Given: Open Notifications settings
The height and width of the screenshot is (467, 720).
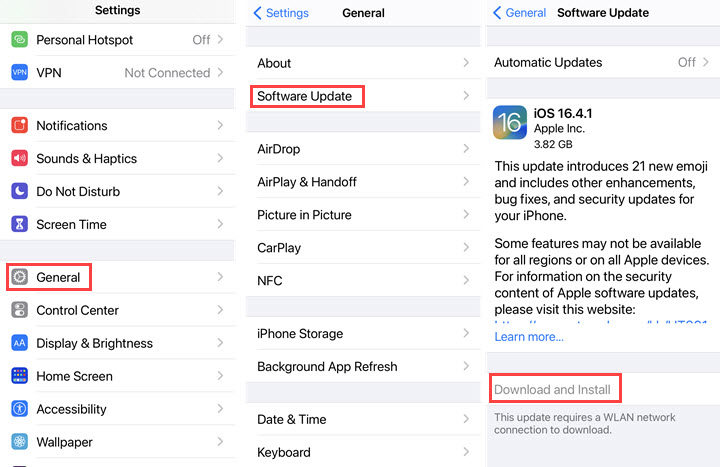Looking at the screenshot, I should pyautogui.click(x=118, y=125).
